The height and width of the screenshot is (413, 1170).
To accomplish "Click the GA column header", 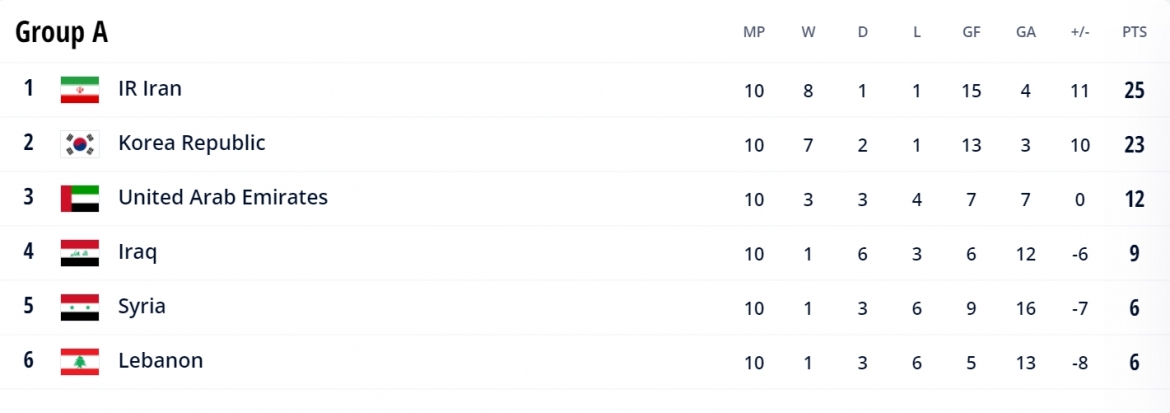I will click(1026, 32).
